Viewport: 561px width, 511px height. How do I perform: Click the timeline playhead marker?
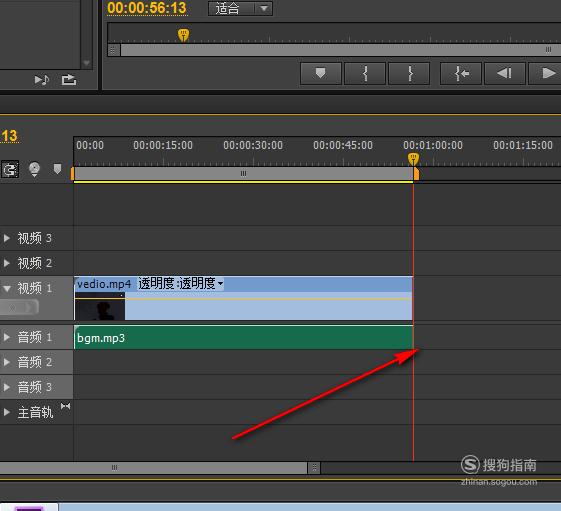click(413, 158)
